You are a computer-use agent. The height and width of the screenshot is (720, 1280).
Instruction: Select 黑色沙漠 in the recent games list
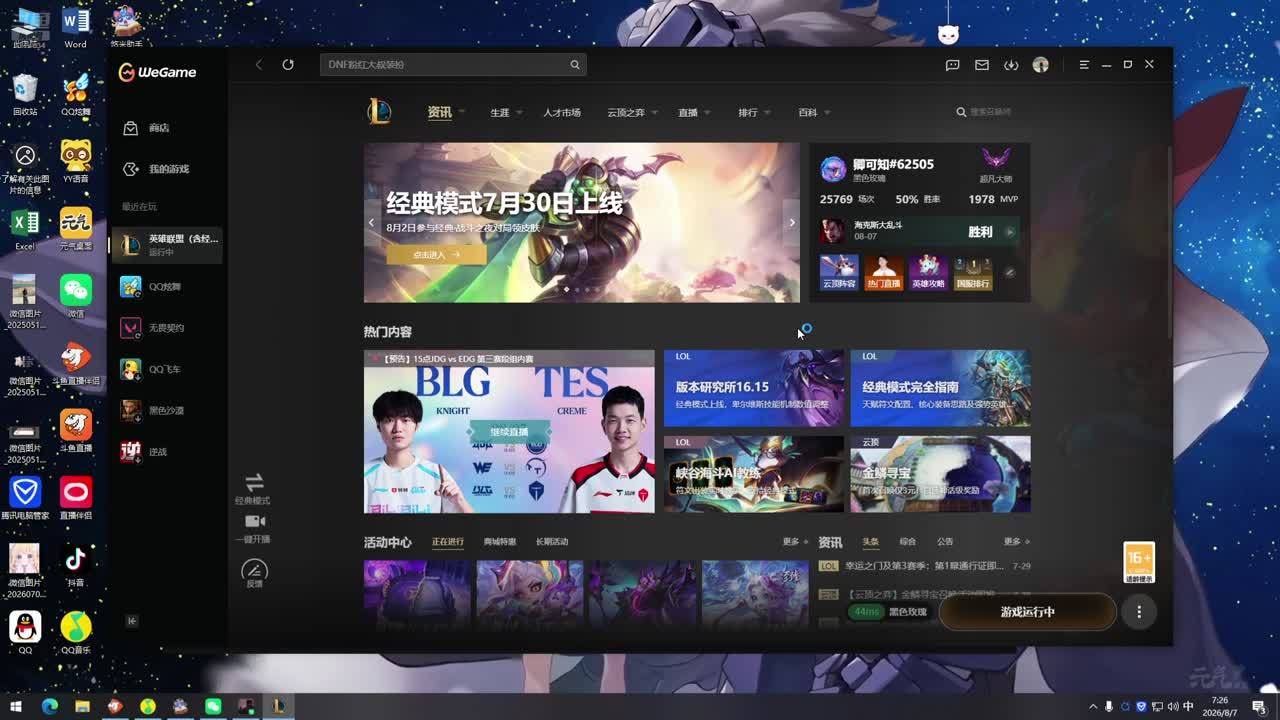166,411
